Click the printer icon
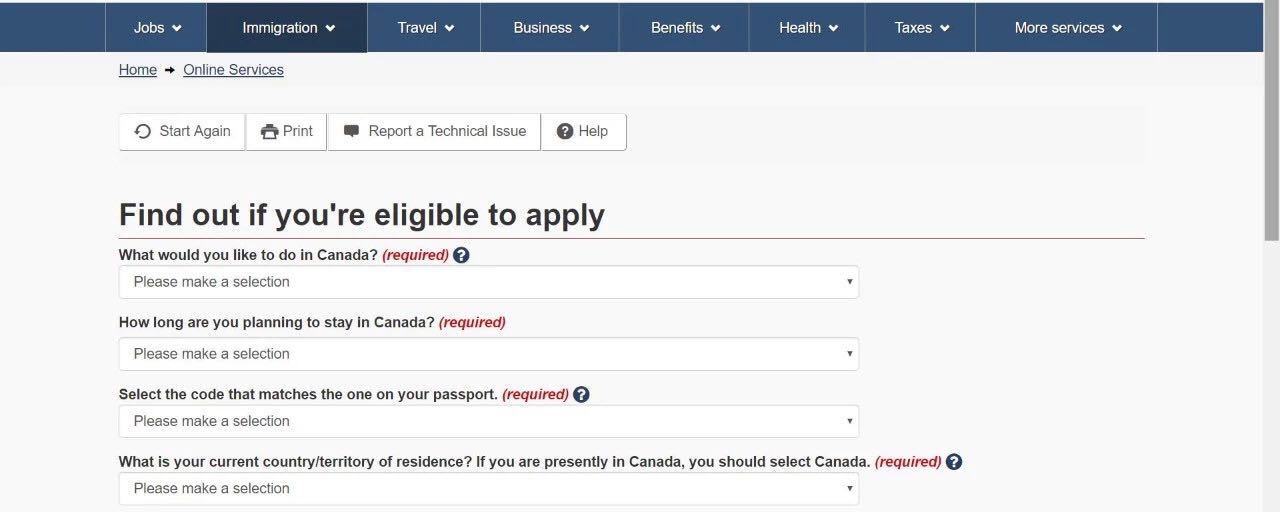The height and width of the screenshot is (512, 1280). click(x=269, y=131)
